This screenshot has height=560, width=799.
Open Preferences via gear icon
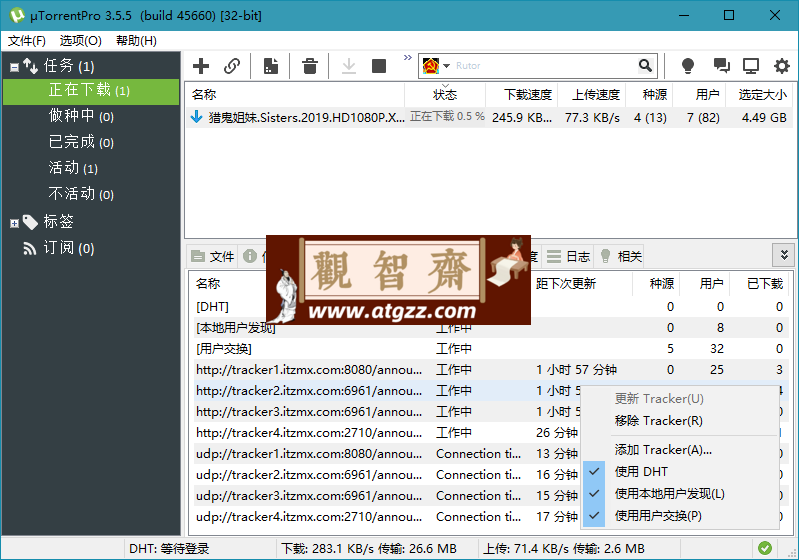pyautogui.click(x=782, y=66)
